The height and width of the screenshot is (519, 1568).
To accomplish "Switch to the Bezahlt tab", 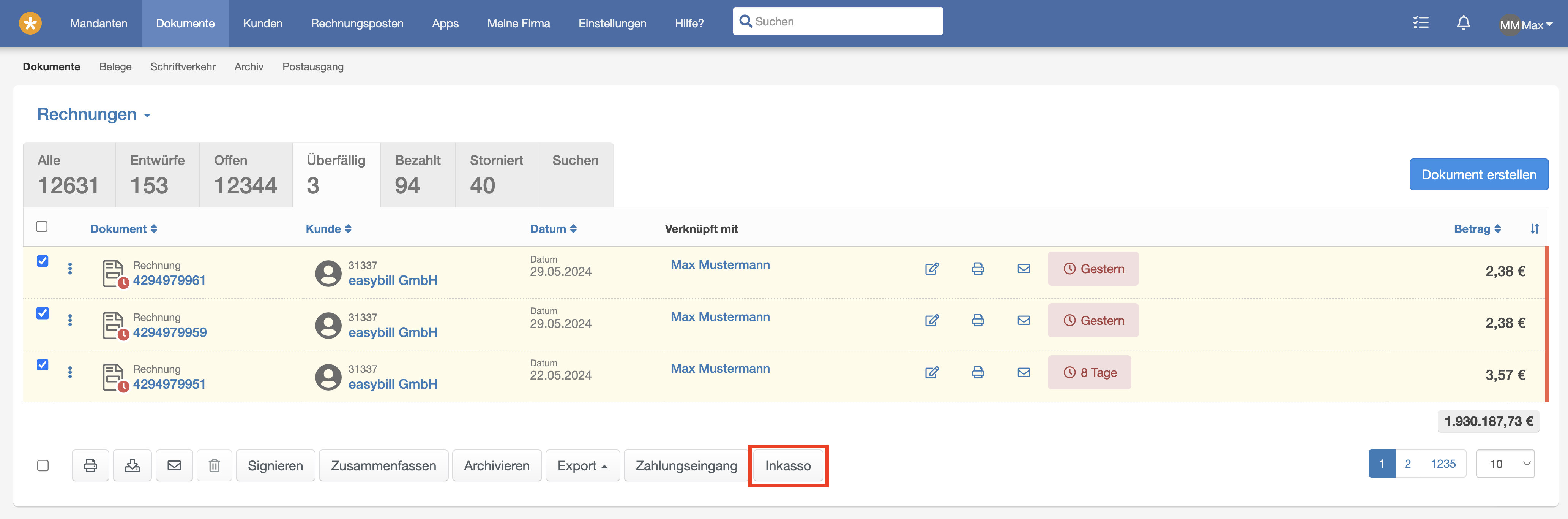I will (418, 174).
